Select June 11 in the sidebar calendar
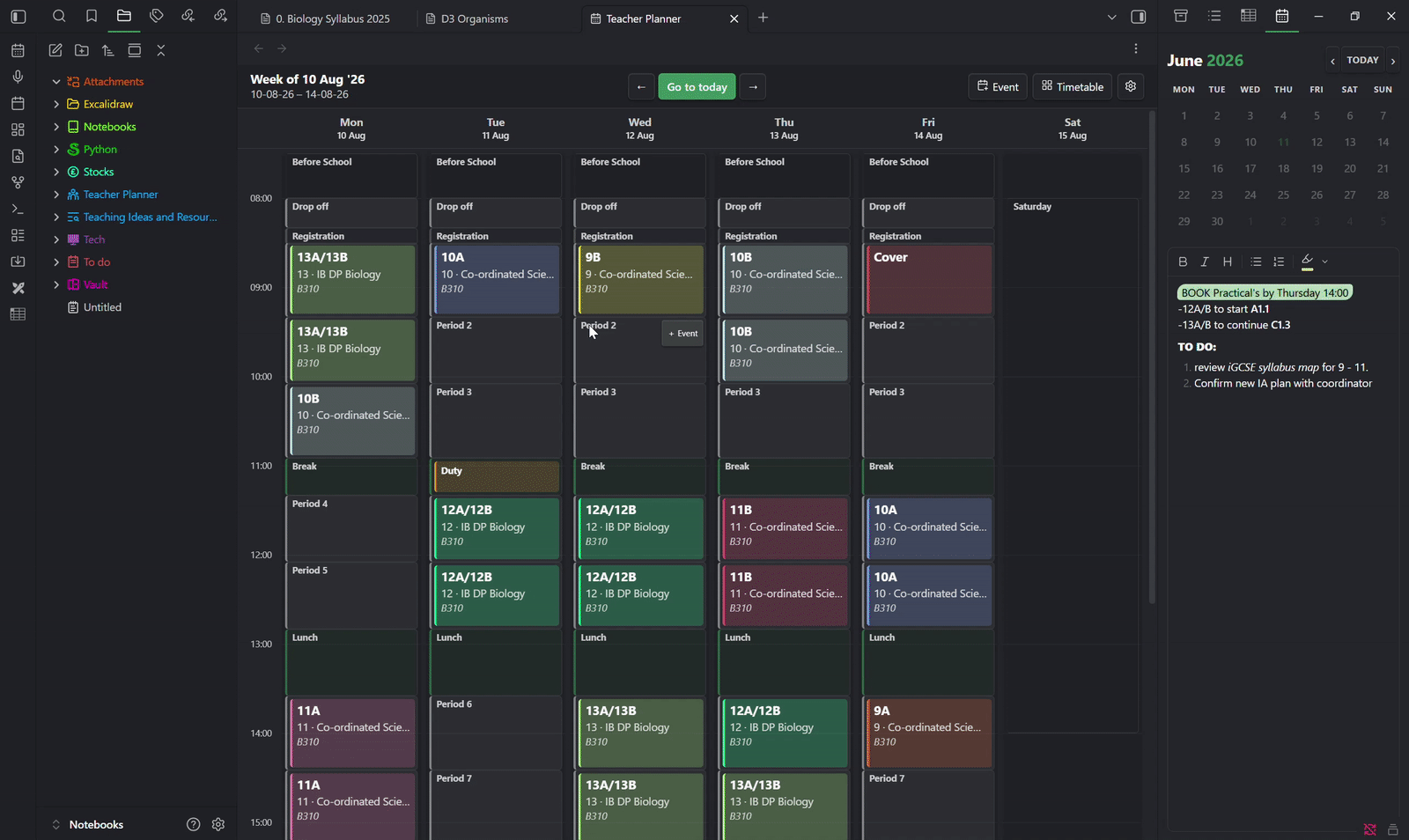1409x840 pixels. click(x=1283, y=142)
